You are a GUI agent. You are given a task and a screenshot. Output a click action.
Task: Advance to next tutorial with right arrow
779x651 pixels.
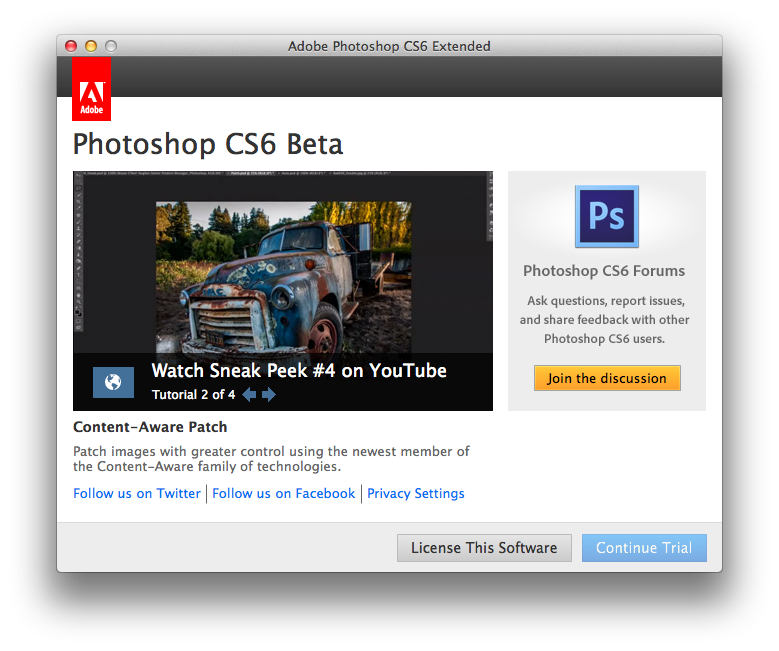269,395
